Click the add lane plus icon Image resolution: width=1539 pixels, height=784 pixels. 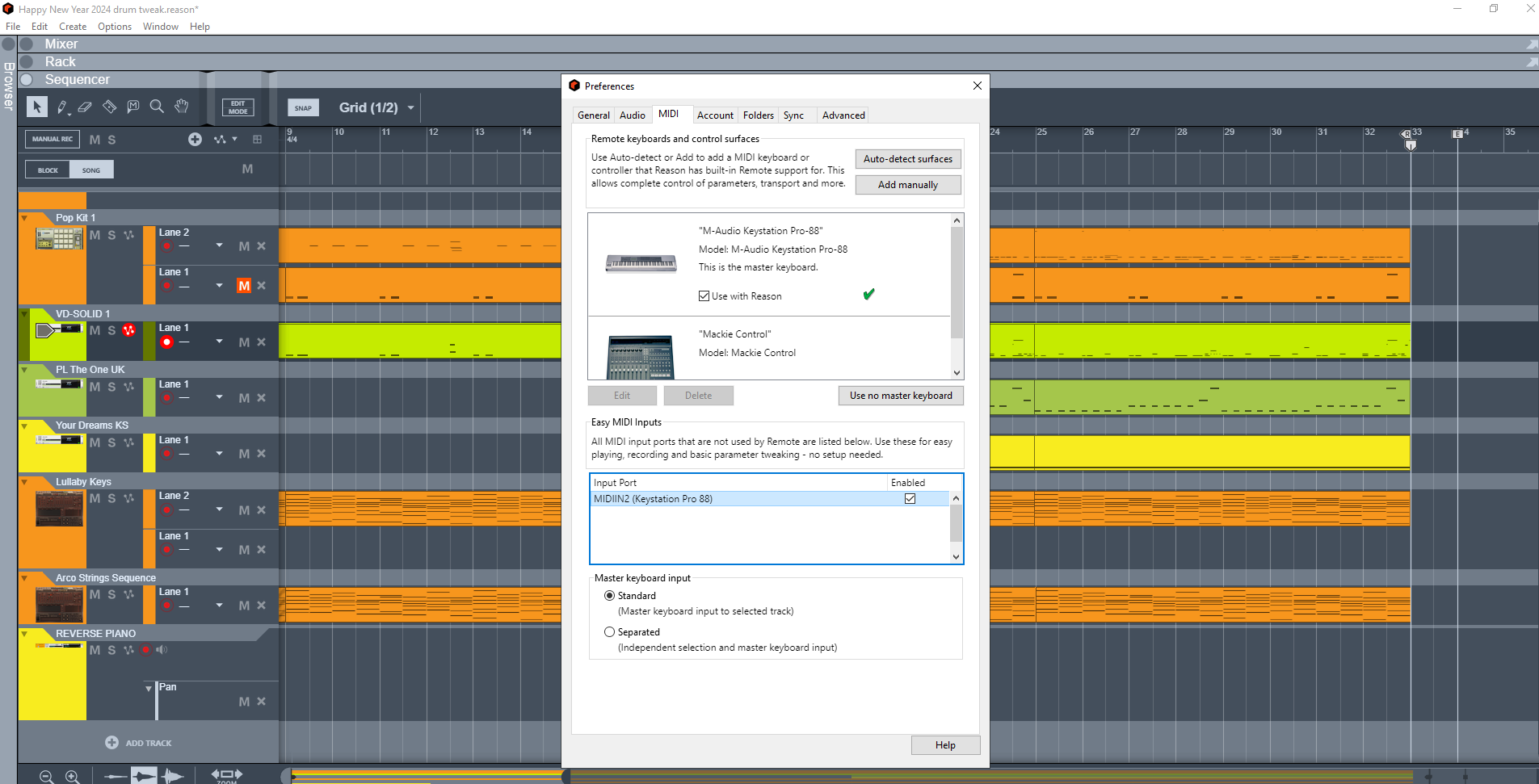pos(195,139)
